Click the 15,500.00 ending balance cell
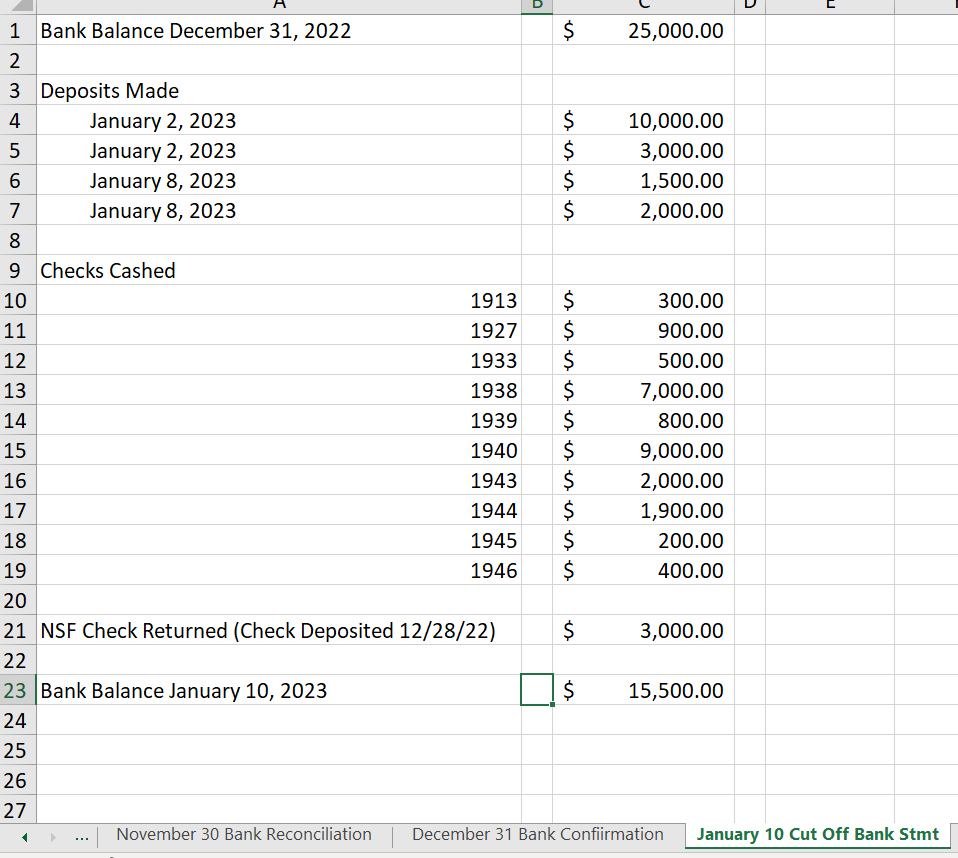This screenshot has width=958, height=858. [x=643, y=690]
